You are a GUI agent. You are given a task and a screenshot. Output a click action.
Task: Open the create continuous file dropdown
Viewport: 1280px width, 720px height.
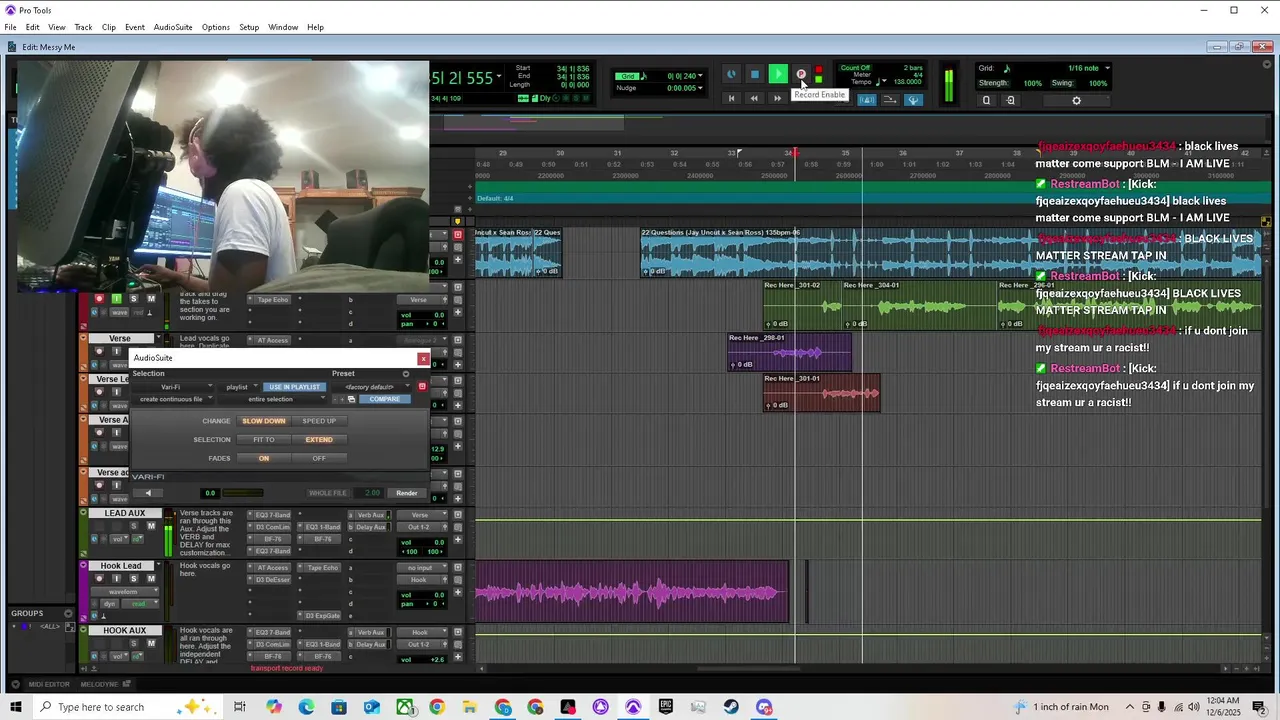click(x=174, y=399)
